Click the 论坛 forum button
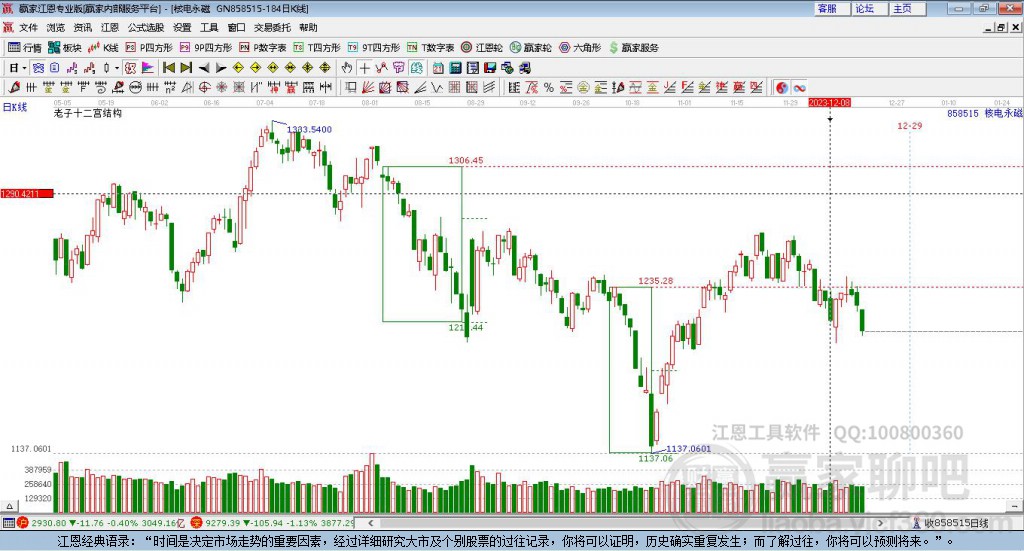Image resolution: width=1024 pixels, height=551 pixels. pos(869,8)
